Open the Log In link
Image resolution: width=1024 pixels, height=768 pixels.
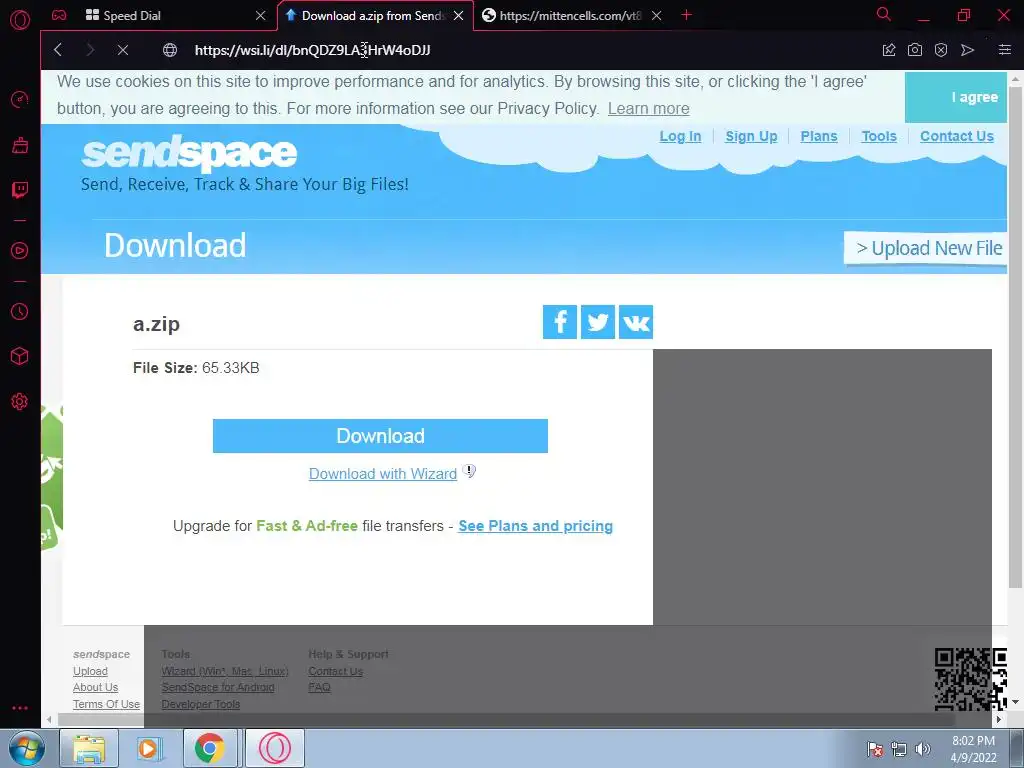680,136
